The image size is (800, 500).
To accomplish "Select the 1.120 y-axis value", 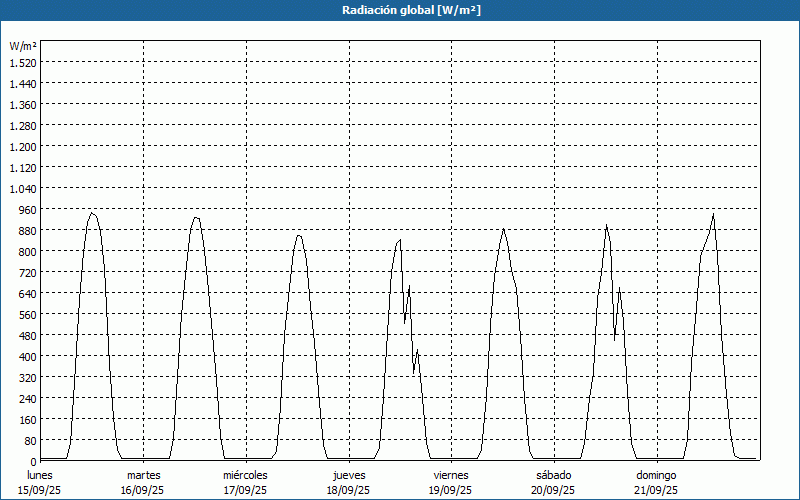I will tap(23, 168).
